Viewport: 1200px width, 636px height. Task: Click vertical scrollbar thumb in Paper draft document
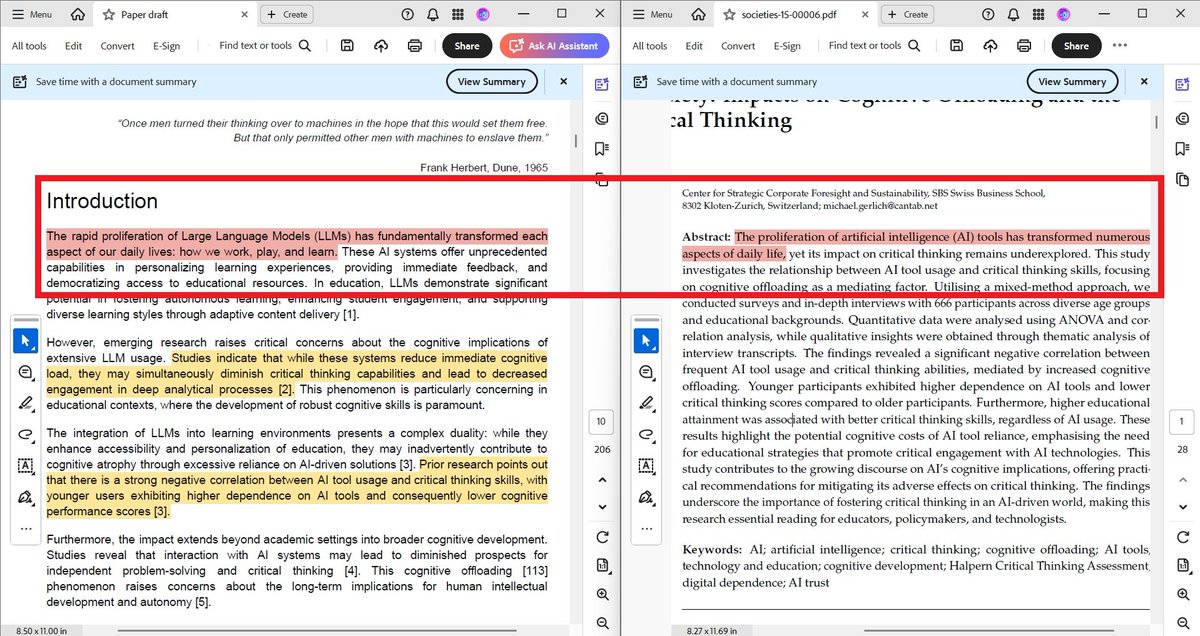pyautogui.click(x=575, y=141)
